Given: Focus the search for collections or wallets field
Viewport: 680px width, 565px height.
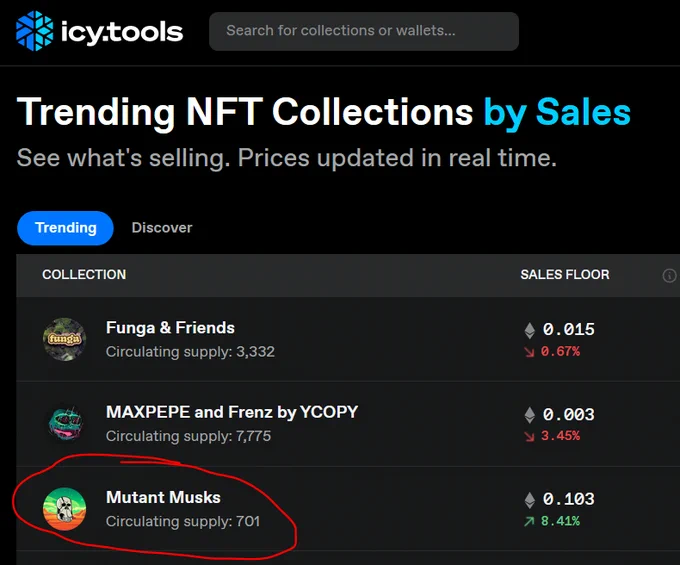Looking at the screenshot, I should [x=364, y=31].
